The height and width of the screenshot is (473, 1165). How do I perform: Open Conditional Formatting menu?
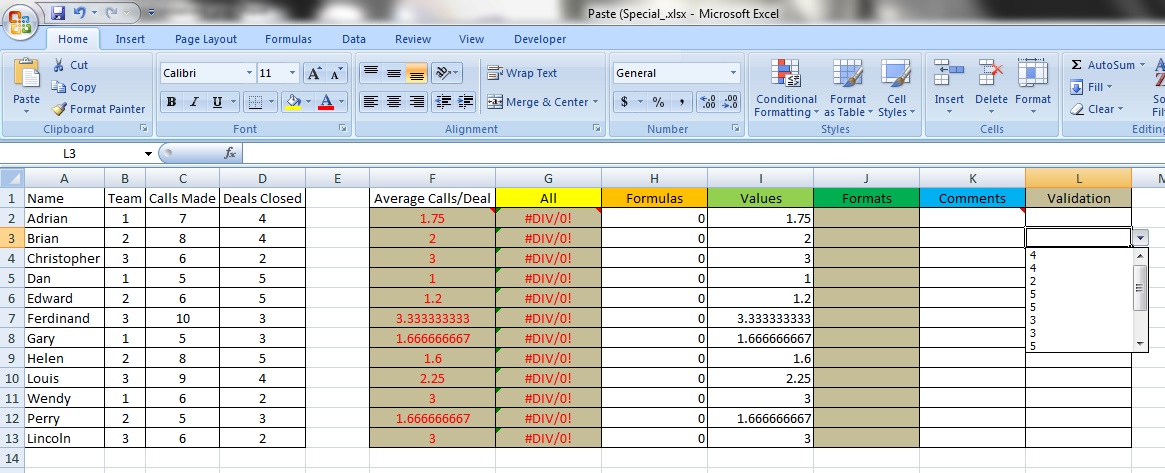[x=785, y=88]
